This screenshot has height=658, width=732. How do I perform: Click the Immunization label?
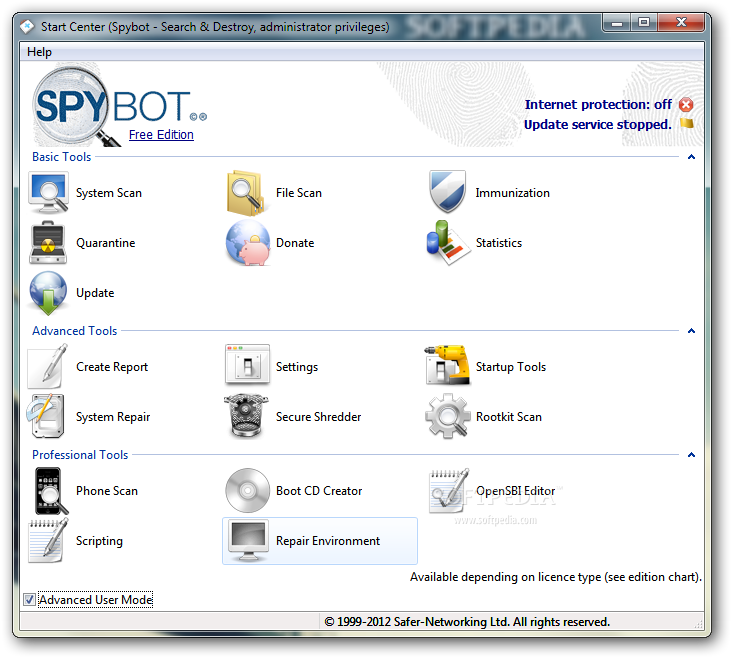pyautogui.click(x=513, y=193)
